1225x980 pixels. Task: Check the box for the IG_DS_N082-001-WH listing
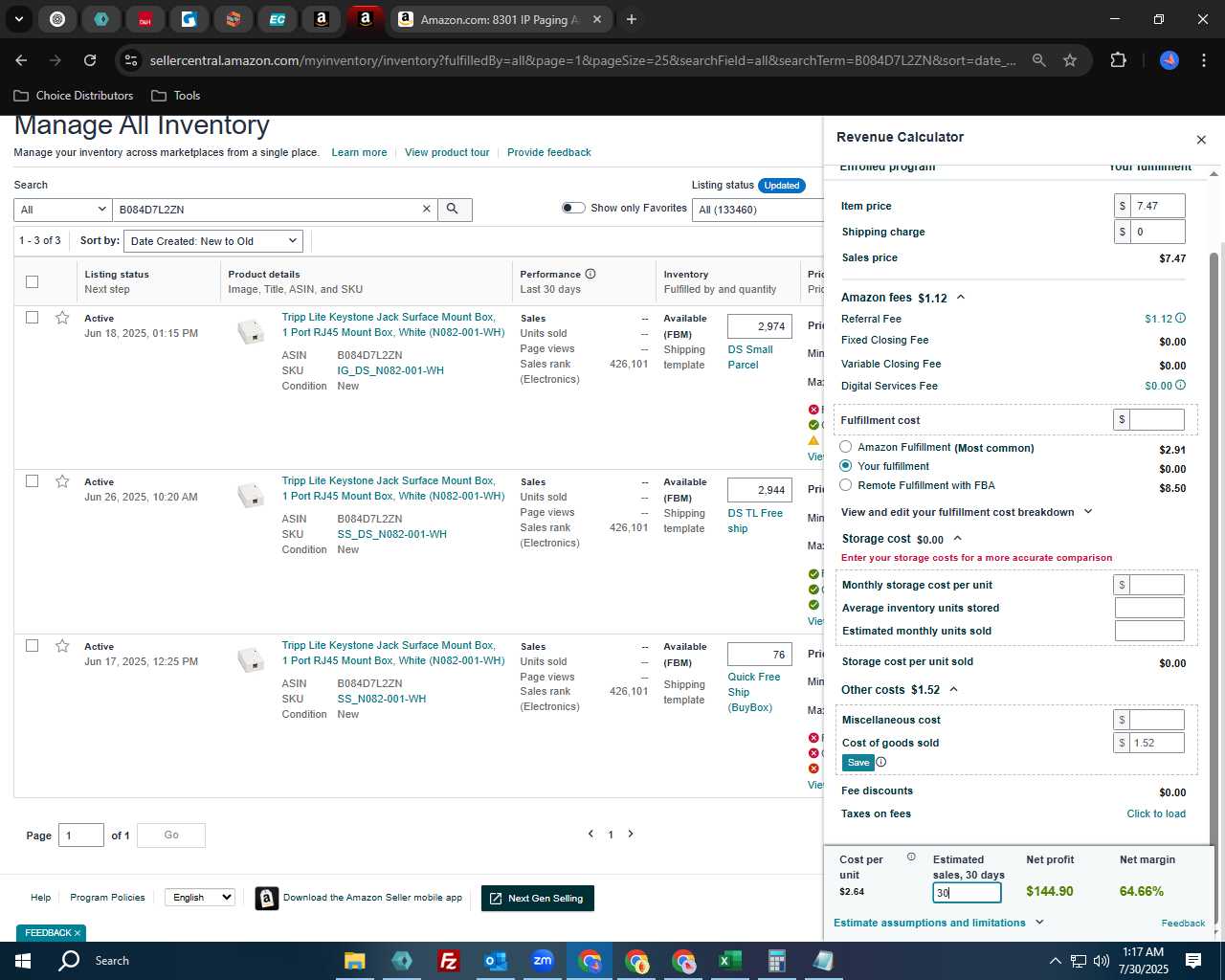point(32,318)
